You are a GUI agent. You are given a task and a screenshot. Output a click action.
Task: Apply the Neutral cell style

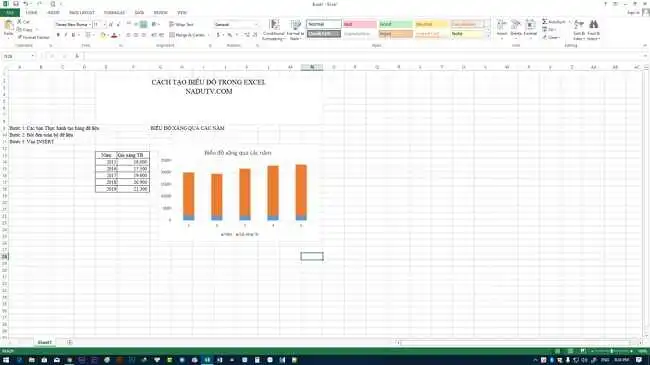coord(432,24)
